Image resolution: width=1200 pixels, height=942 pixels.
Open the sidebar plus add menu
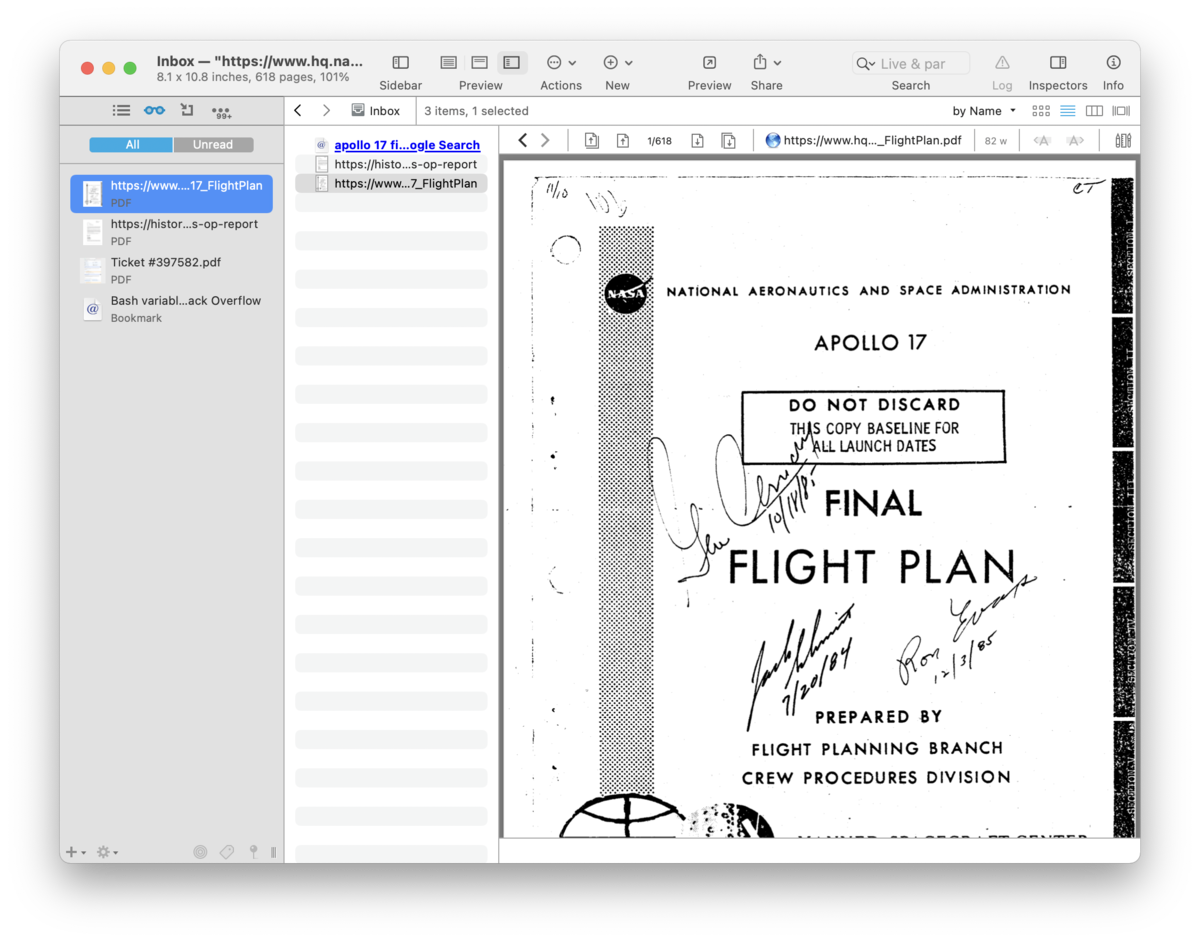point(75,852)
